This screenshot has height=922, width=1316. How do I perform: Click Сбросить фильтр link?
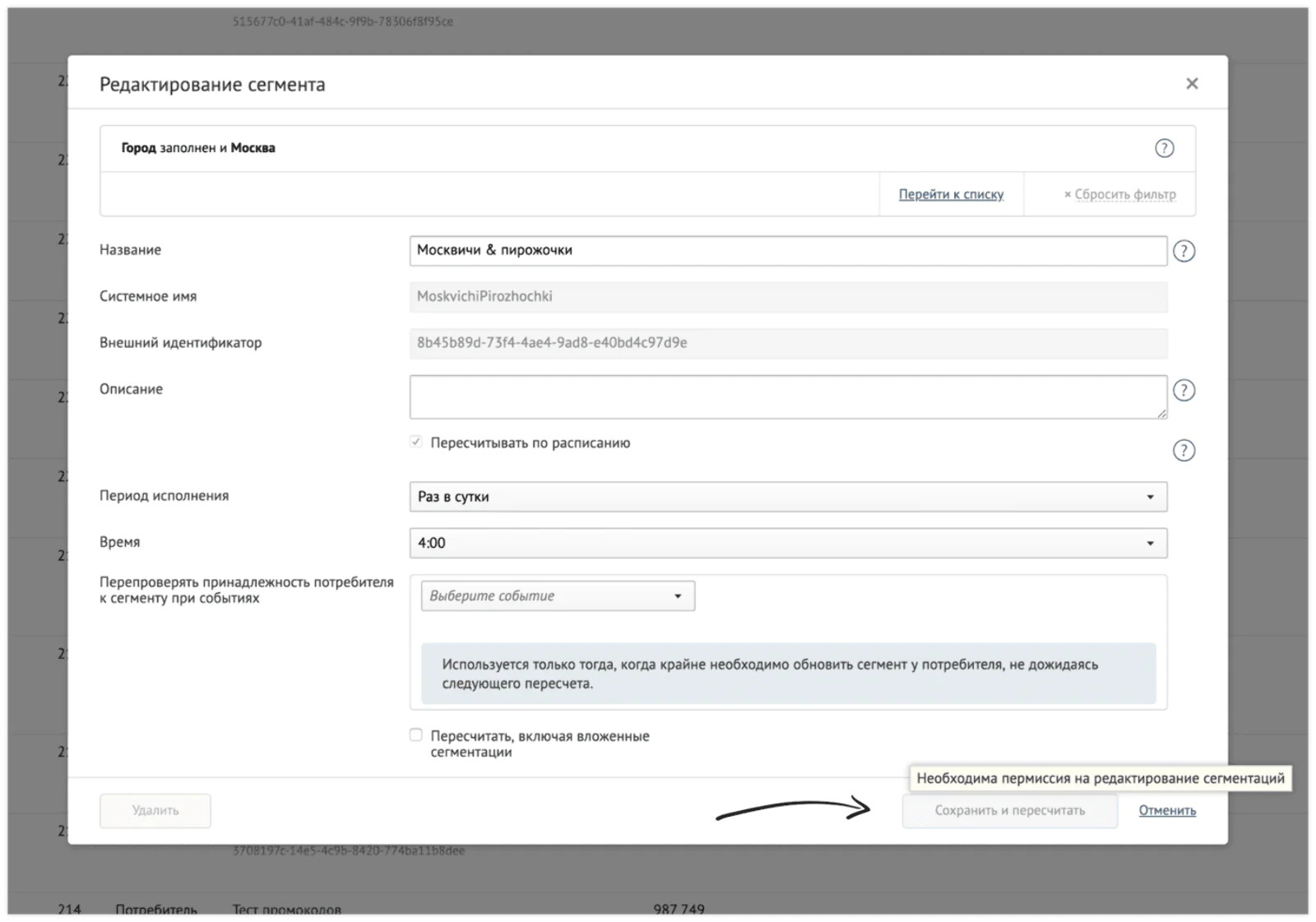click(x=1120, y=194)
